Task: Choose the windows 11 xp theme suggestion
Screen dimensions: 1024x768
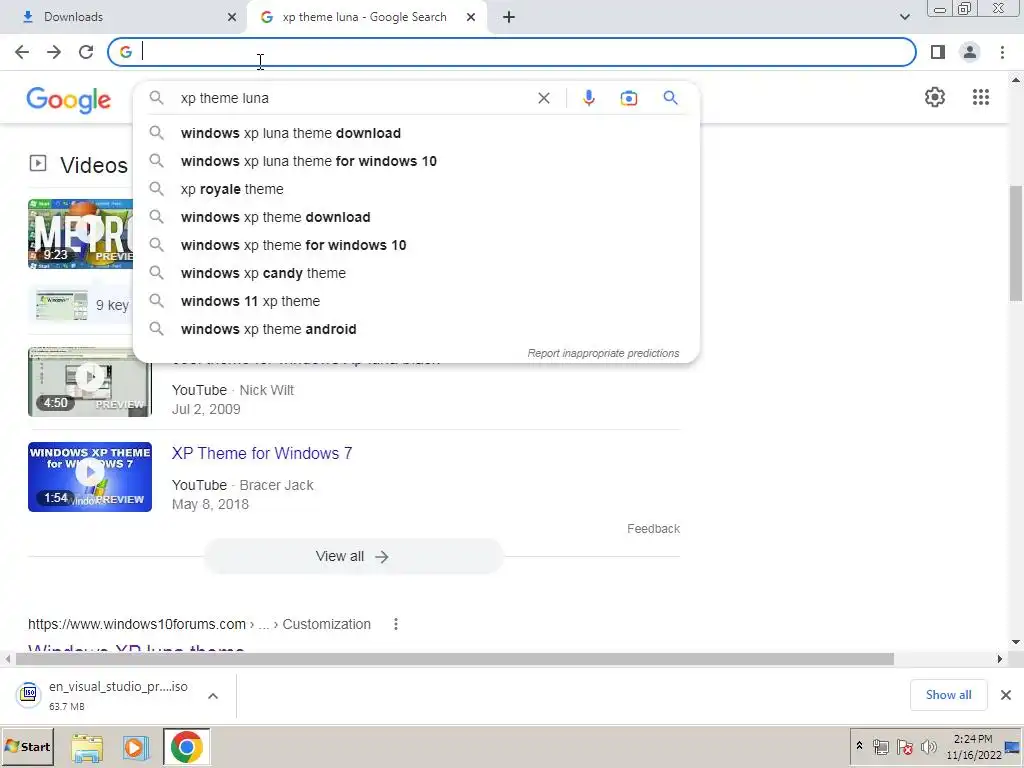Action: 416,302
